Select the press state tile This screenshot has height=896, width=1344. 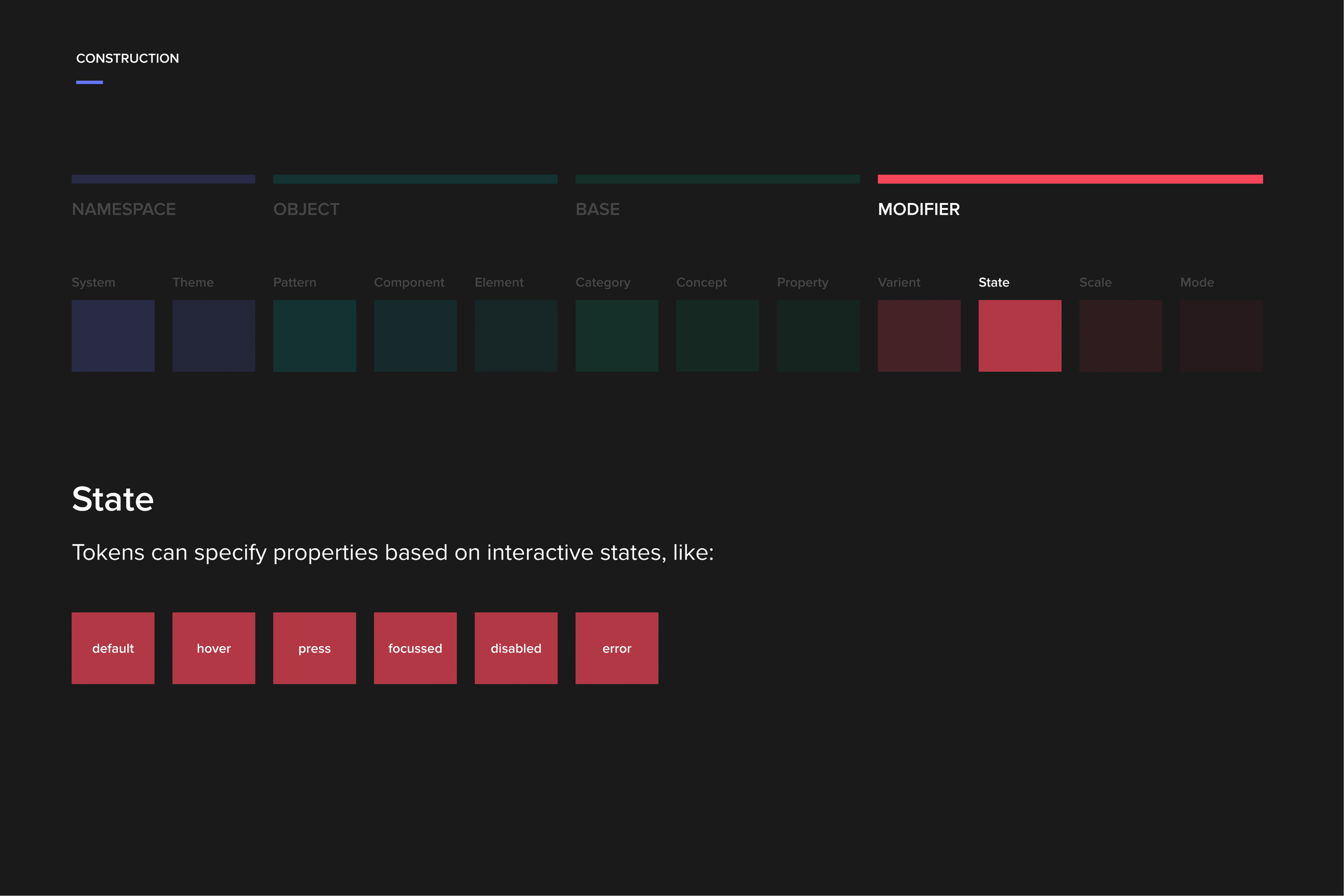(x=314, y=648)
